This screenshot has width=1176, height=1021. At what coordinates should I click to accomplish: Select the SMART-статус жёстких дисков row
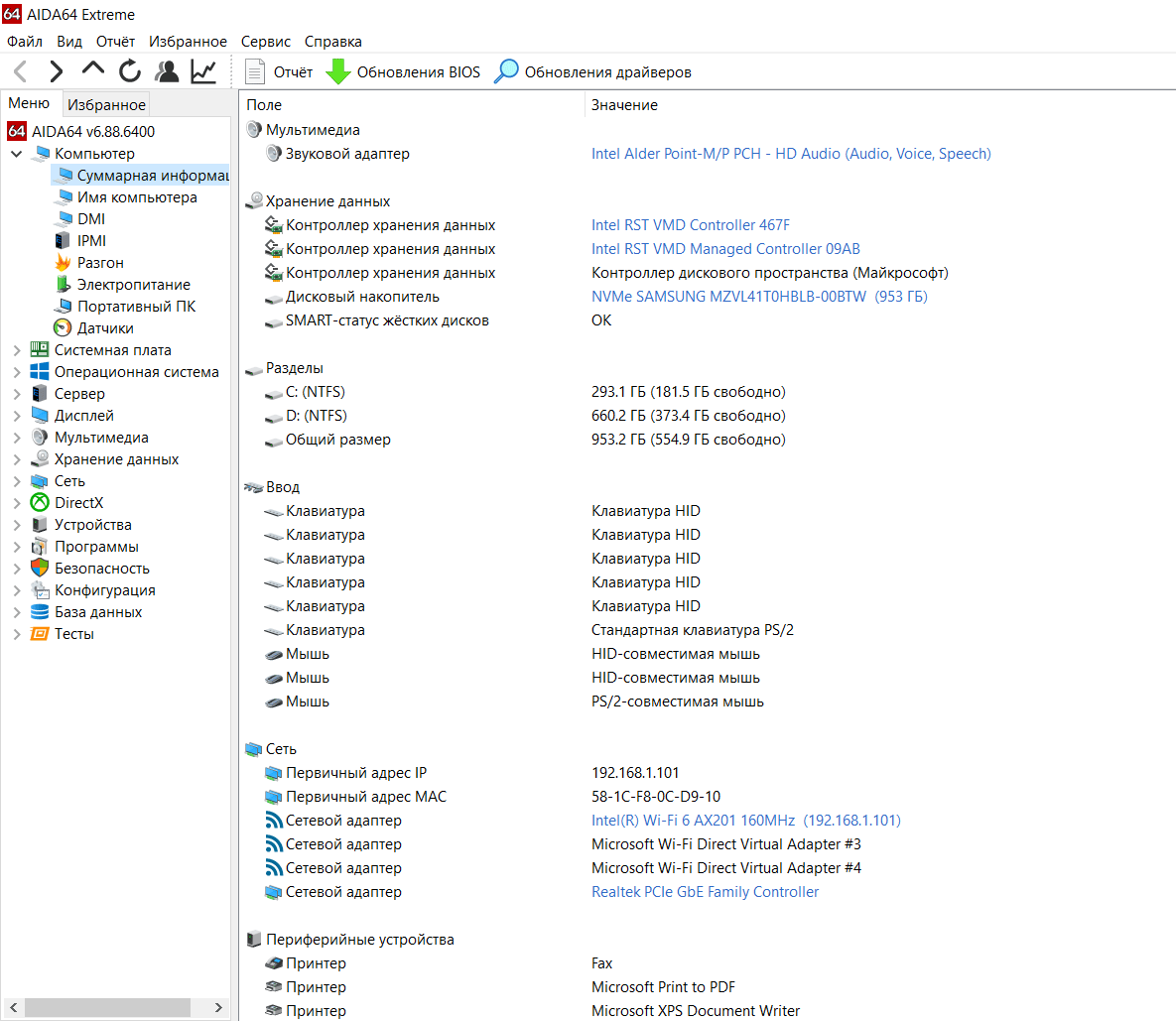pyautogui.click(x=707, y=320)
